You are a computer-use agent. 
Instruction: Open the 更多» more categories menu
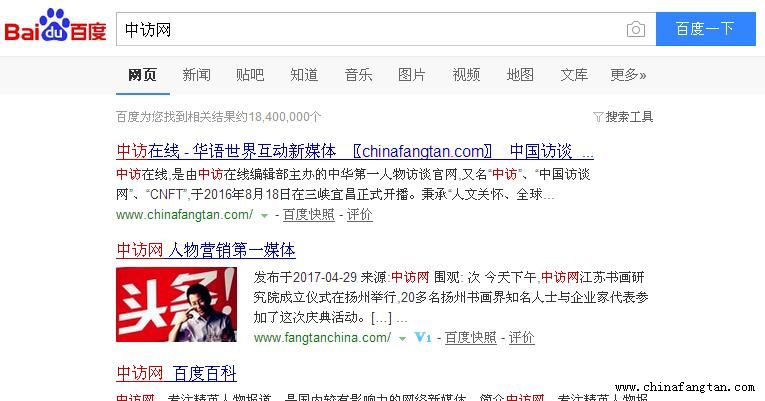628,75
